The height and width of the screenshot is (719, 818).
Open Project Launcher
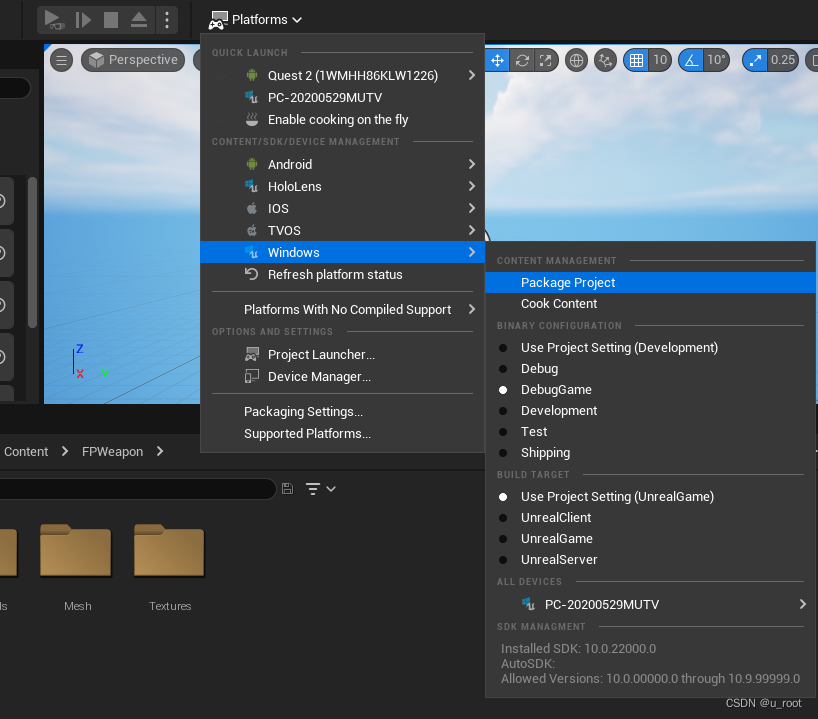click(342, 355)
